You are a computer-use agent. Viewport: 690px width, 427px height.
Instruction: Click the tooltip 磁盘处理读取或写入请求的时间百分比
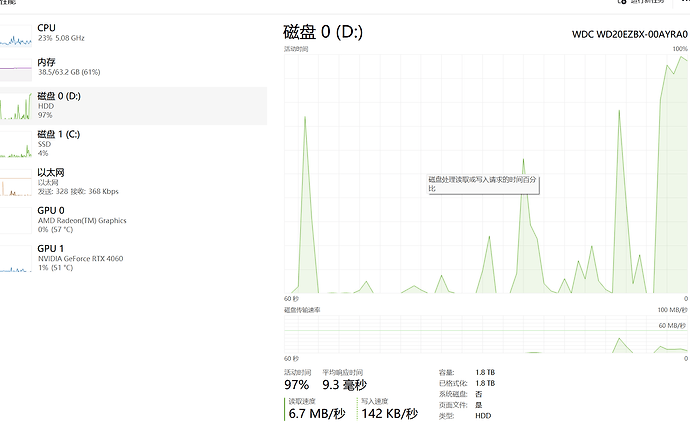click(483, 184)
